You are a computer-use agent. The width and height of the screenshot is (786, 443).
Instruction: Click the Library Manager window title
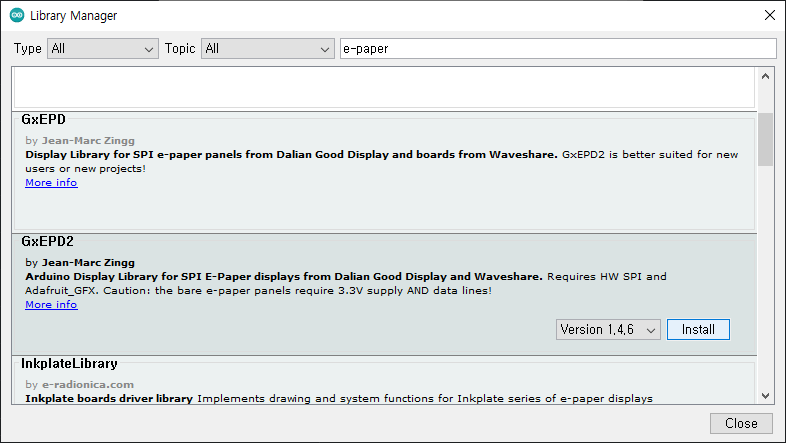coord(74,16)
